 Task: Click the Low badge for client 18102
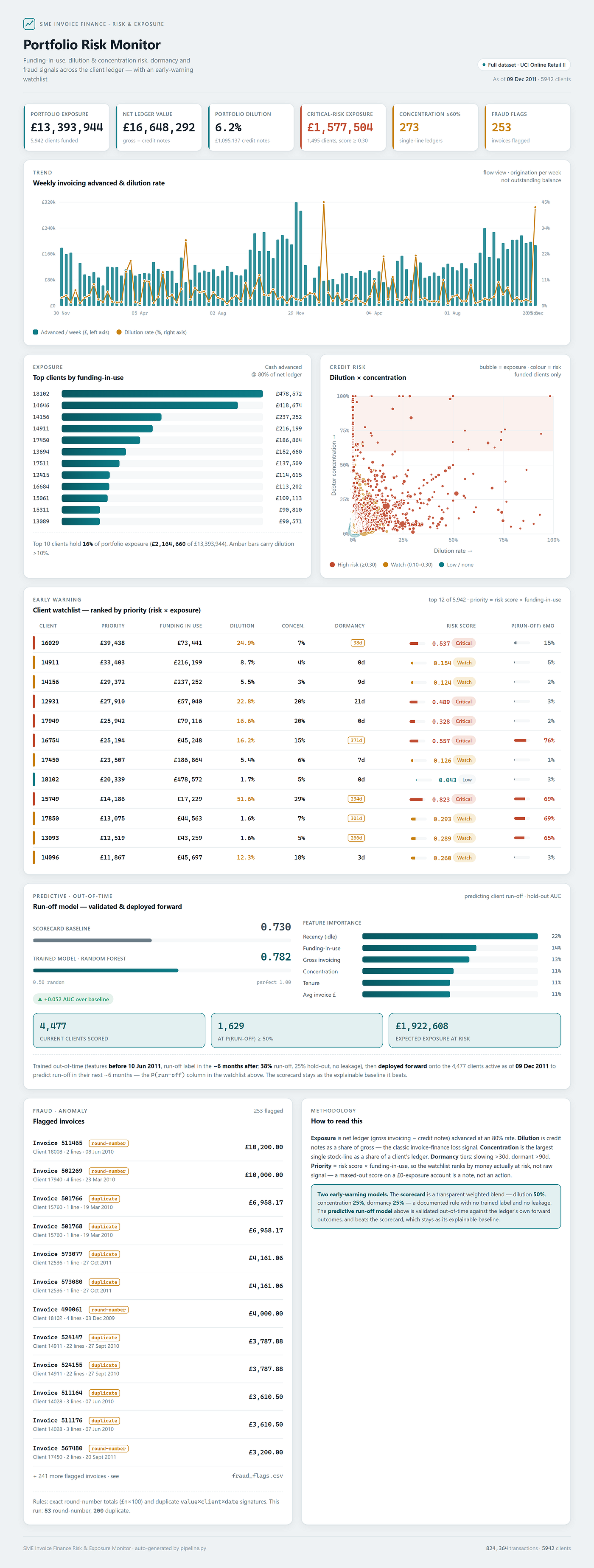(x=467, y=779)
